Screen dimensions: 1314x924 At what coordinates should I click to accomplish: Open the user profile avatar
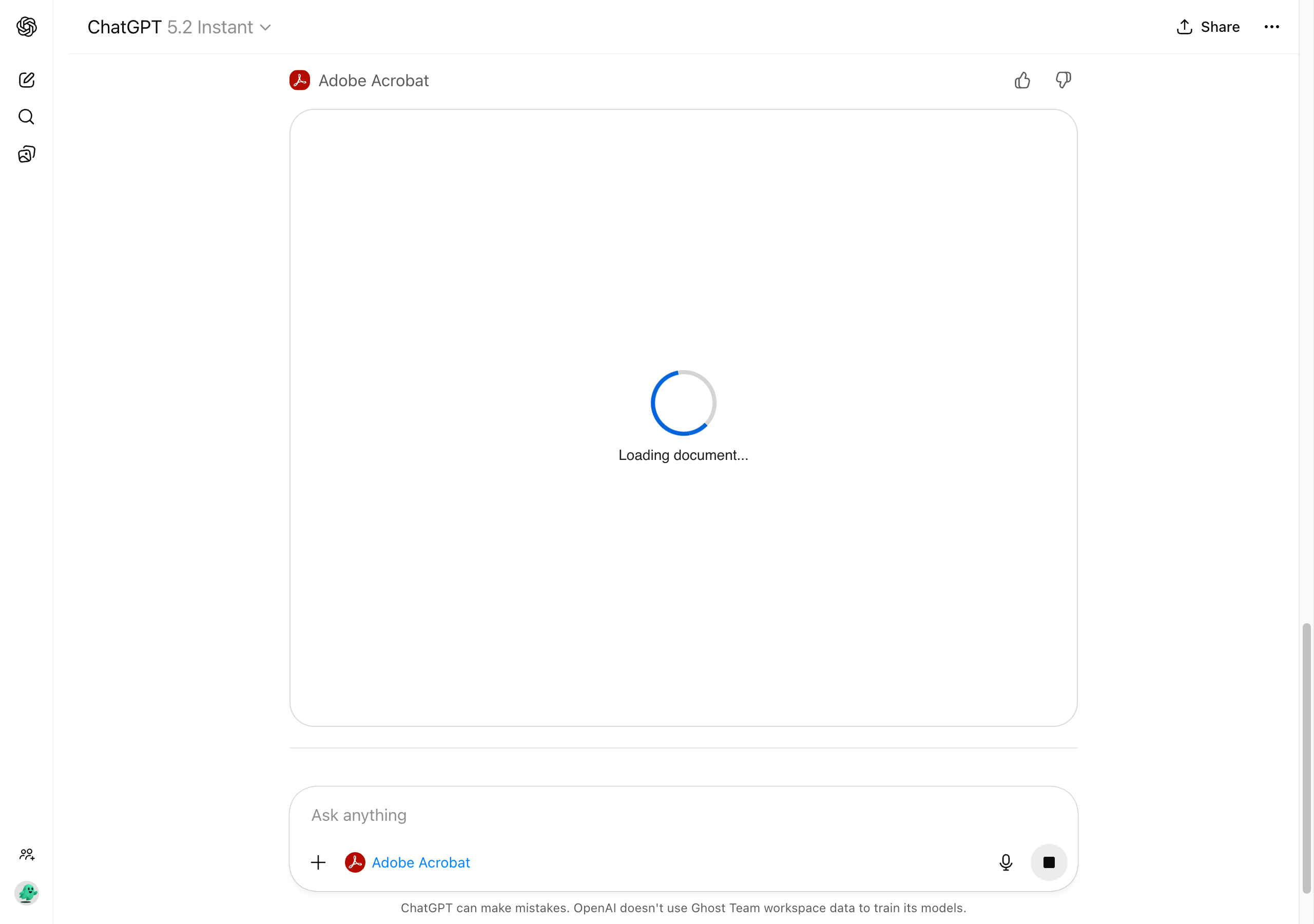(26, 893)
